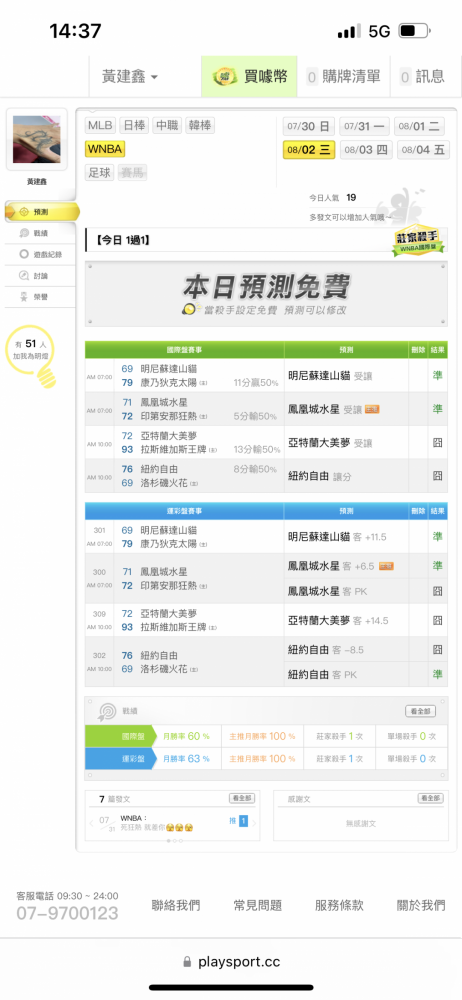Switch to the 足球 category
The image size is (462, 1000).
point(100,172)
